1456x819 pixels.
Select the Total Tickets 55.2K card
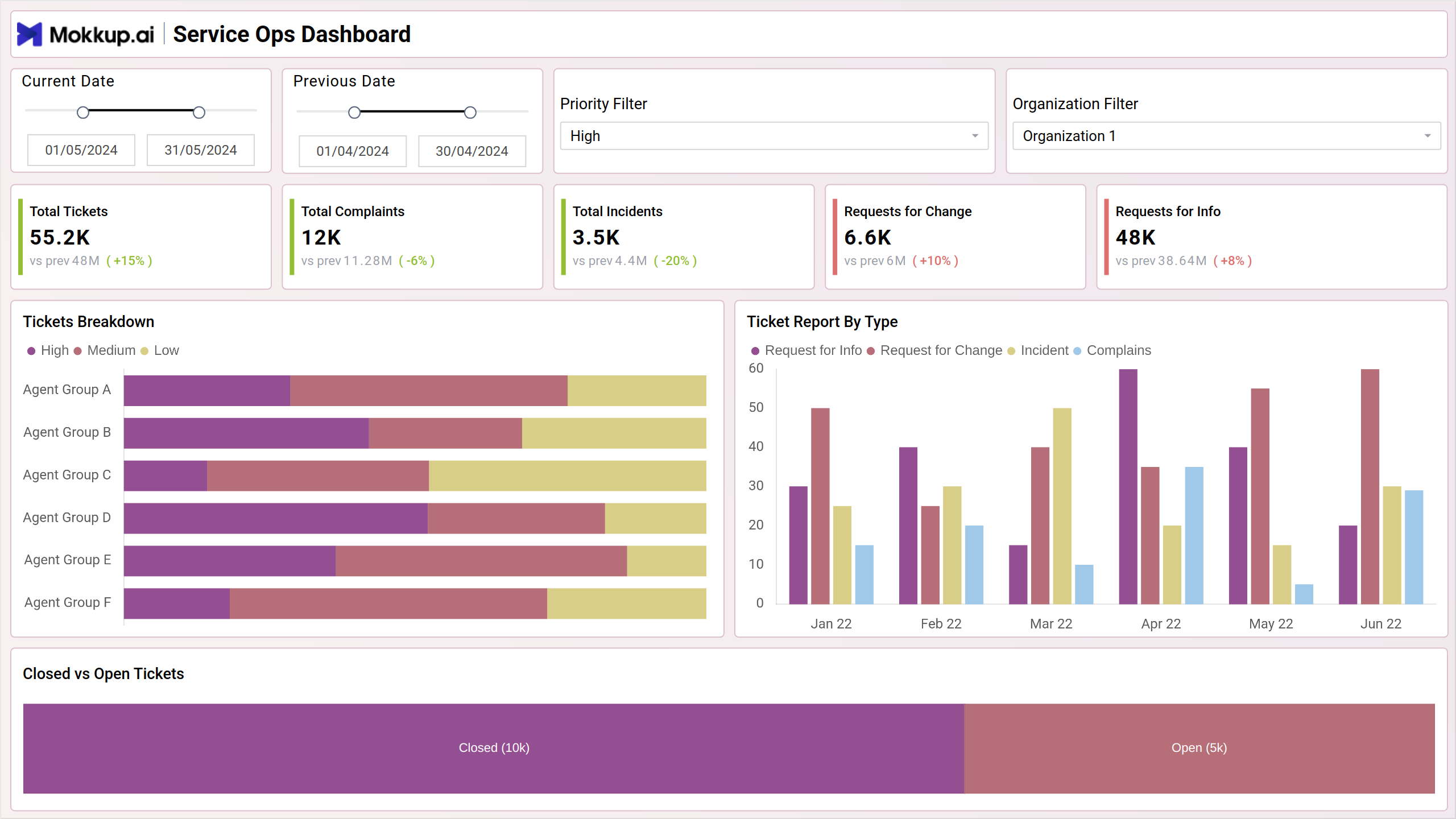coord(141,237)
